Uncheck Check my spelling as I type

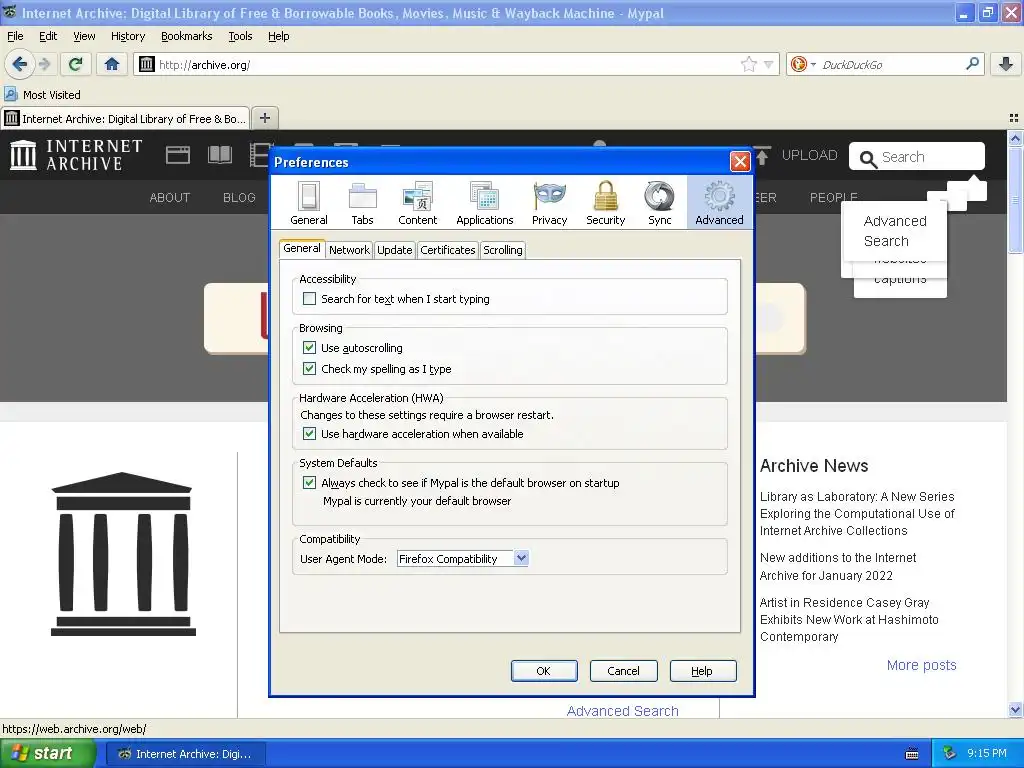310,368
